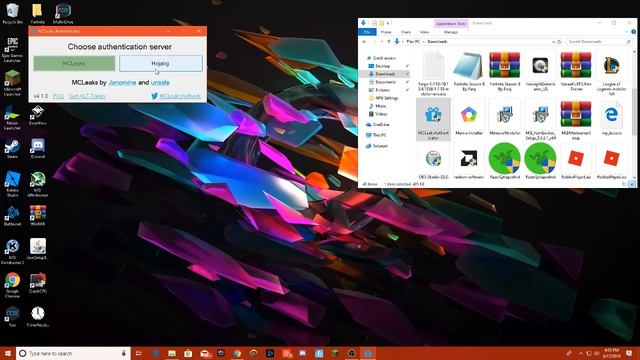
Task: Click the Explorer back navigation arrow
Action: 364,42
